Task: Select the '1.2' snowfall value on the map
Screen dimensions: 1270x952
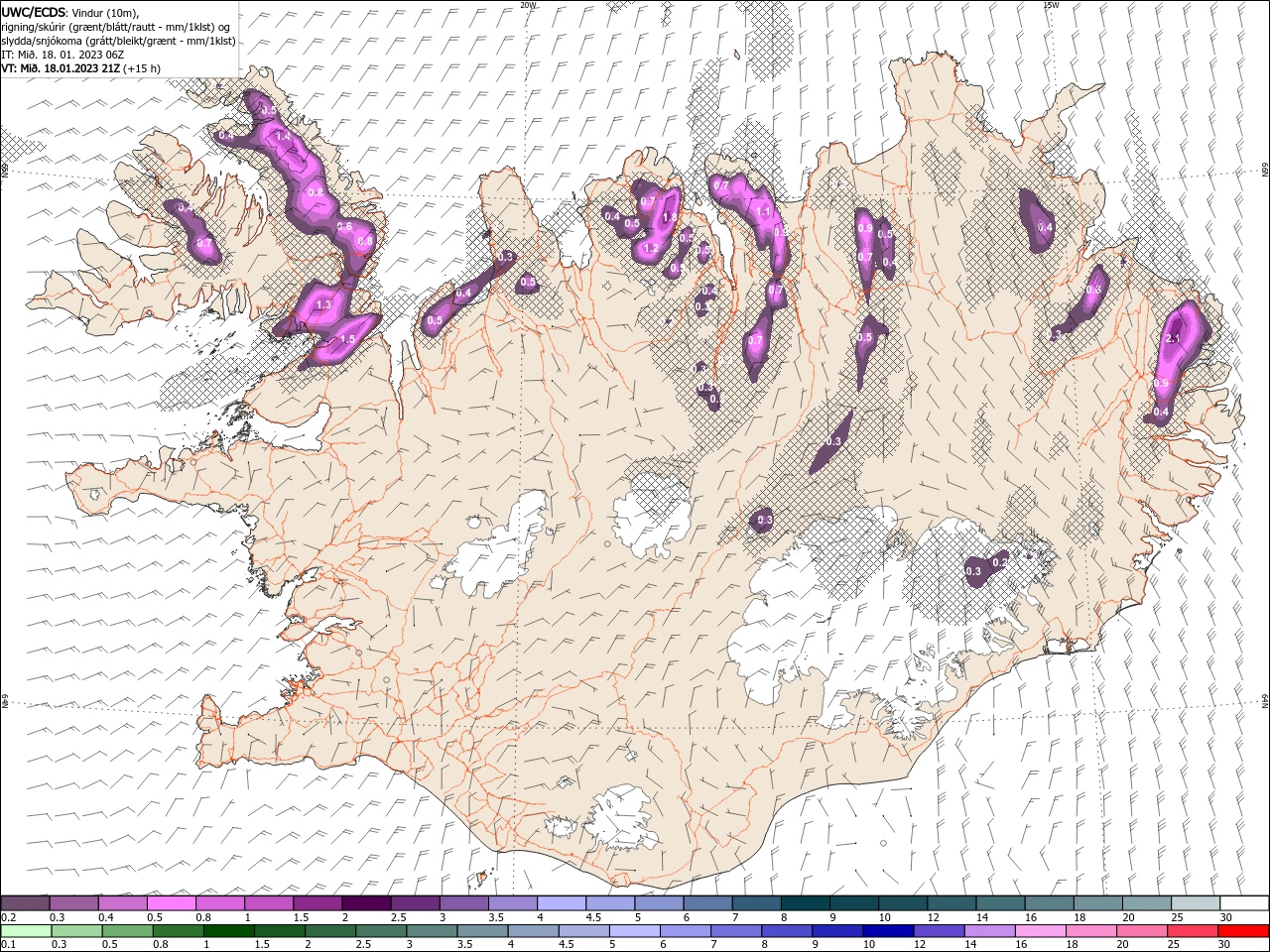Action: (652, 248)
